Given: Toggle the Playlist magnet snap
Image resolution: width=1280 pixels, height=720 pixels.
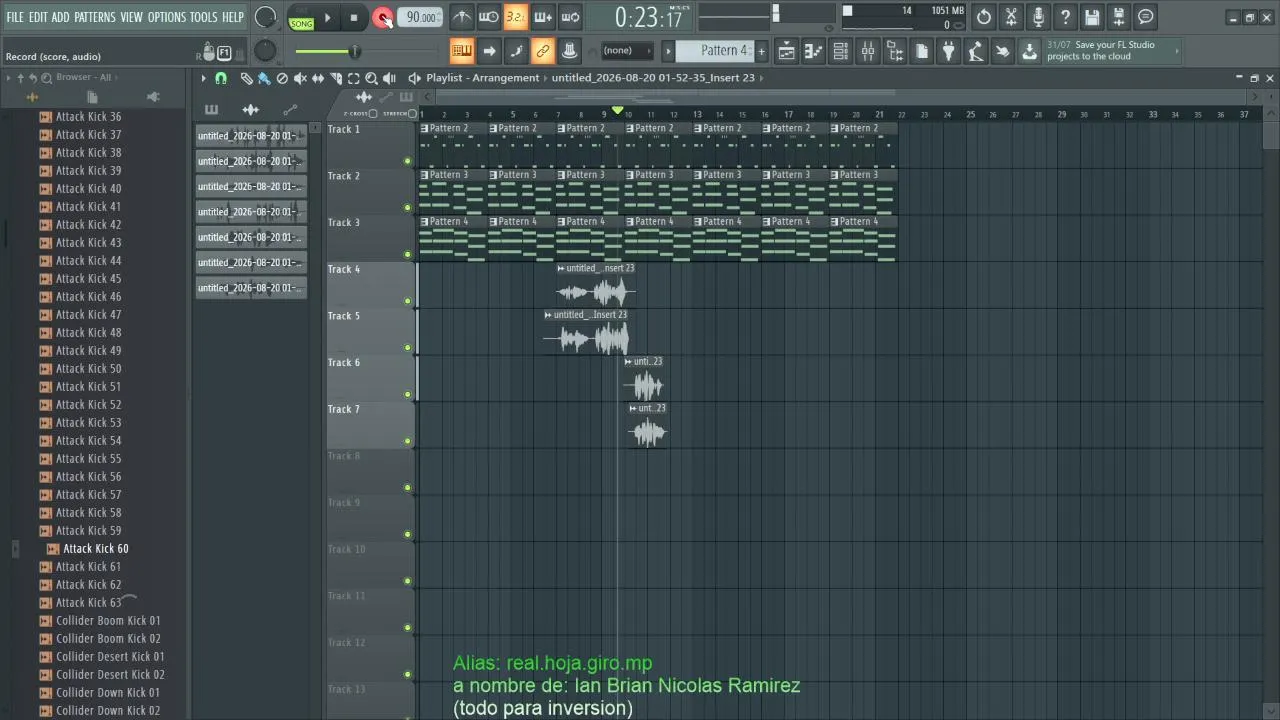Looking at the screenshot, I should click(221, 78).
